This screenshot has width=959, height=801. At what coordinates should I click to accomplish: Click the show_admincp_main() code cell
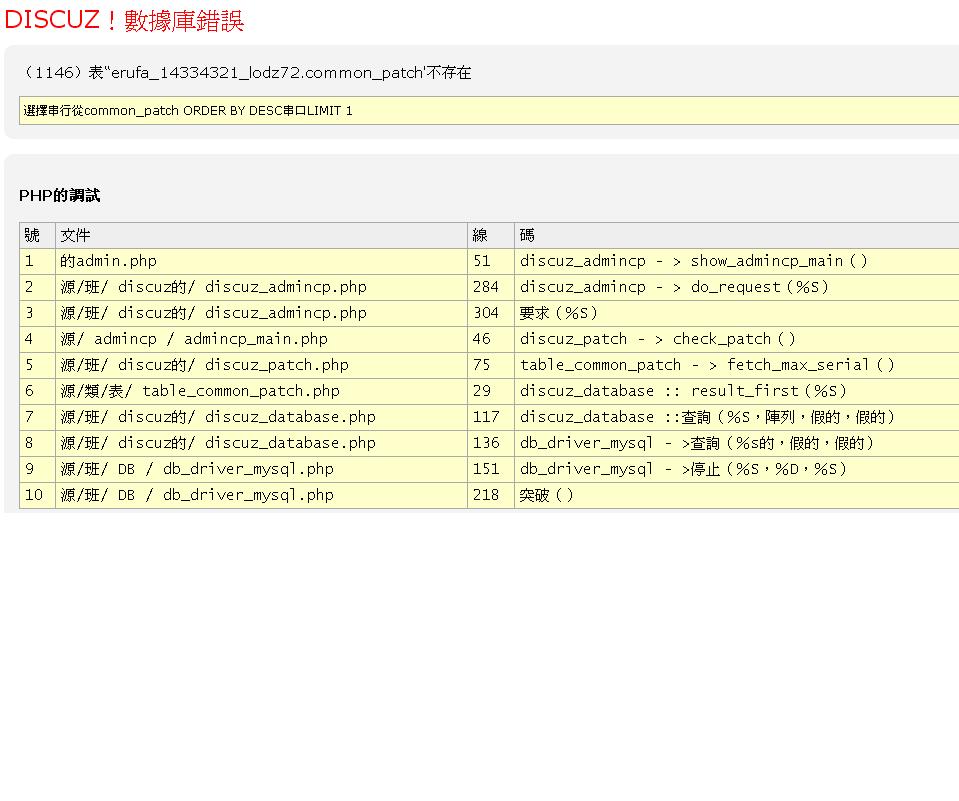pos(736,261)
